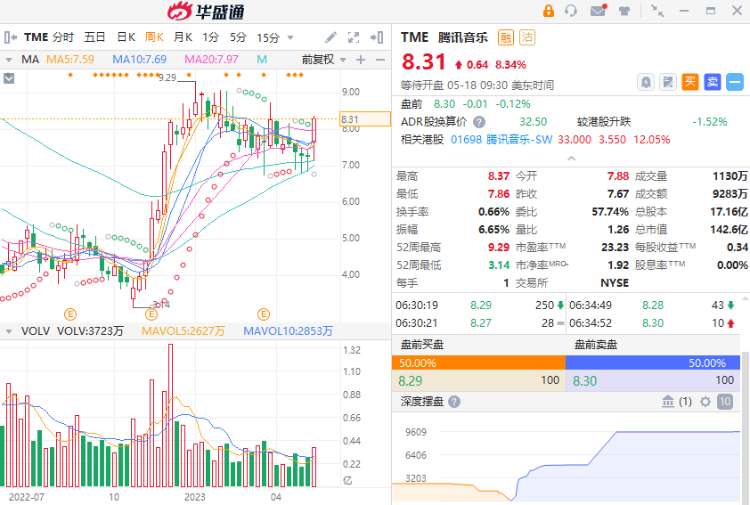Click the 8.31 price label on chart axis
This screenshot has height=505, width=750.
[x=364, y=119]
